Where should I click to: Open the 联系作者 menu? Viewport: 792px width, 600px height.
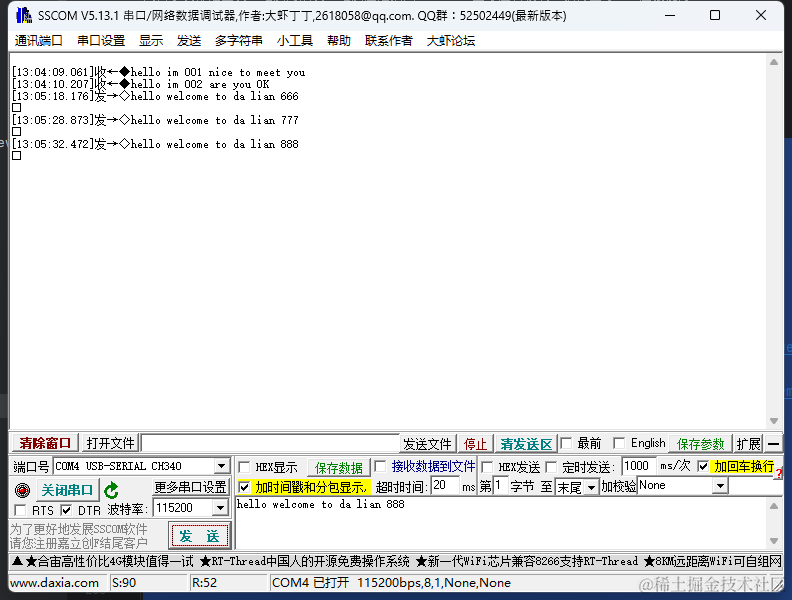pos(389,40)
